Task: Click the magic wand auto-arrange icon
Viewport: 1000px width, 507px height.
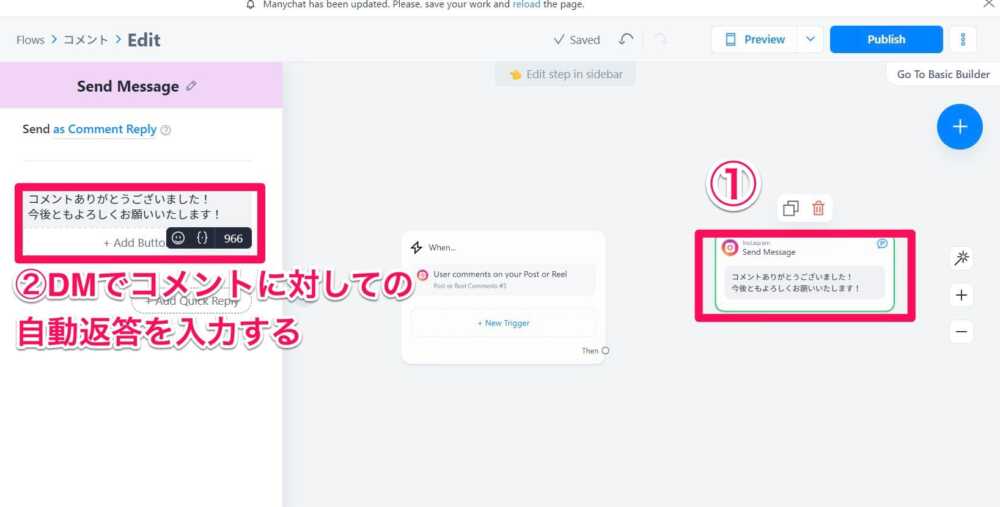Action: tap(961, 259)
